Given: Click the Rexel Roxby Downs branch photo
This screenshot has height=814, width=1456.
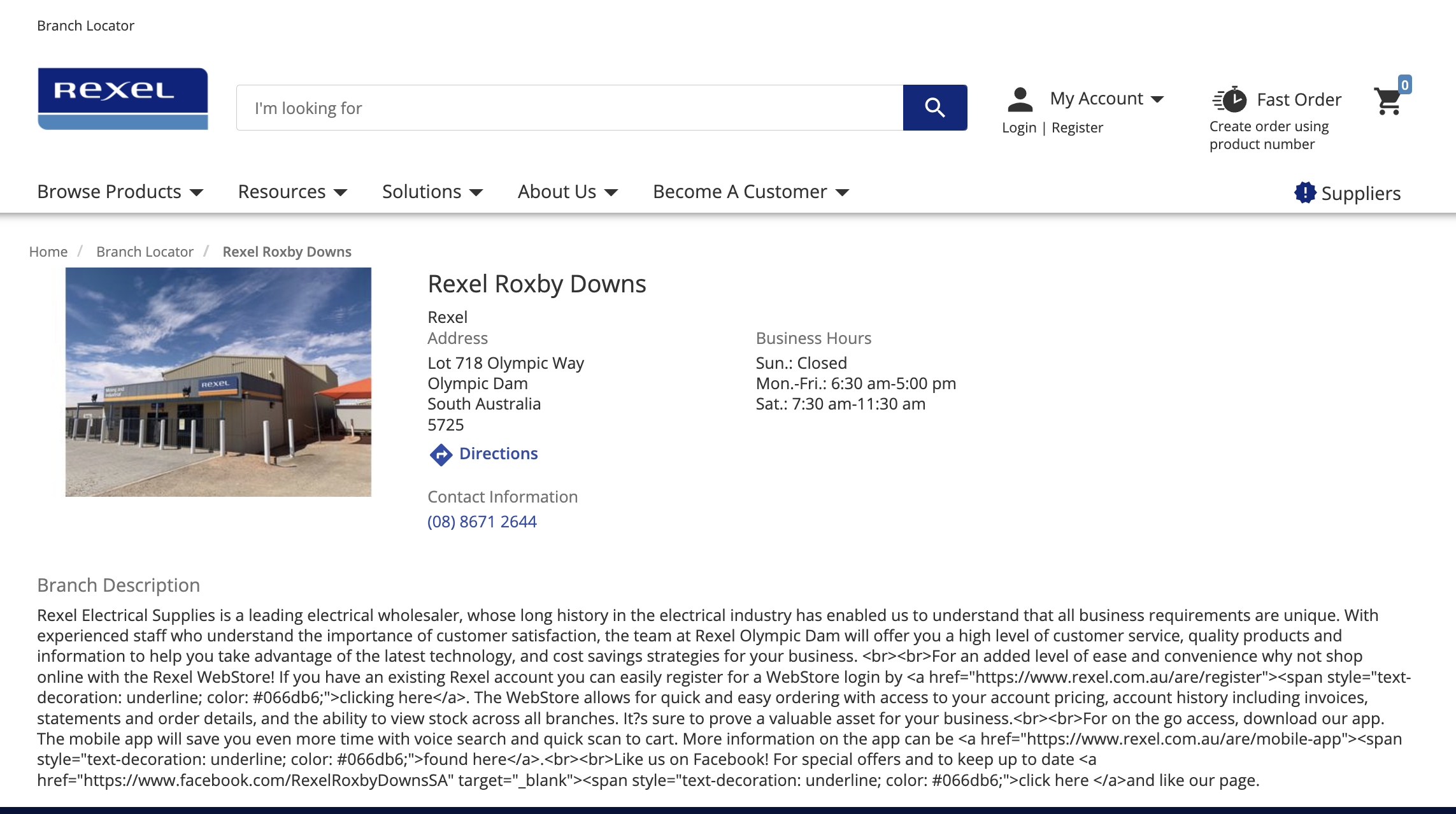Looking at the screenshot, I should pos(218,382).
